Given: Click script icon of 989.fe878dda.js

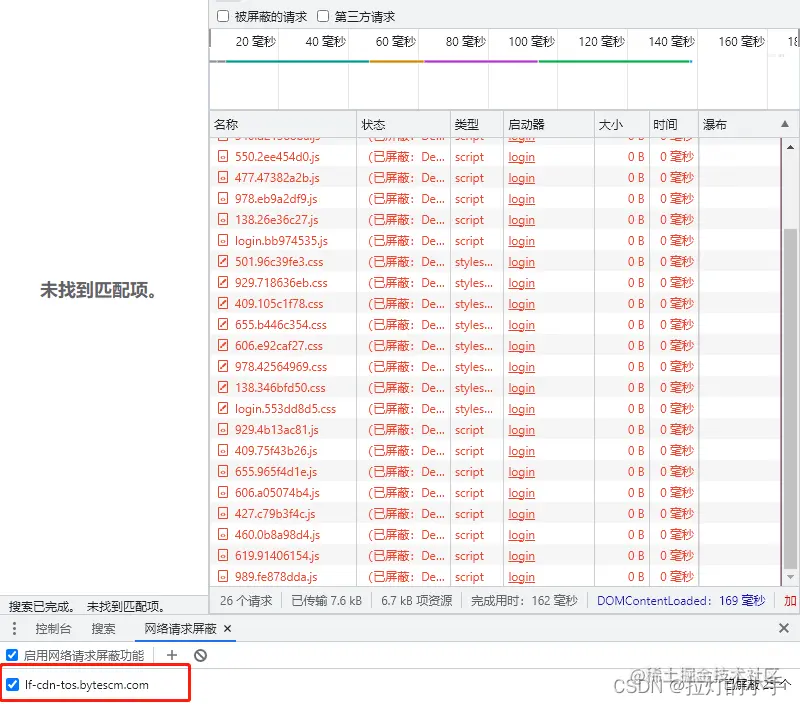Looking at the screenshot, I should 223,576.
